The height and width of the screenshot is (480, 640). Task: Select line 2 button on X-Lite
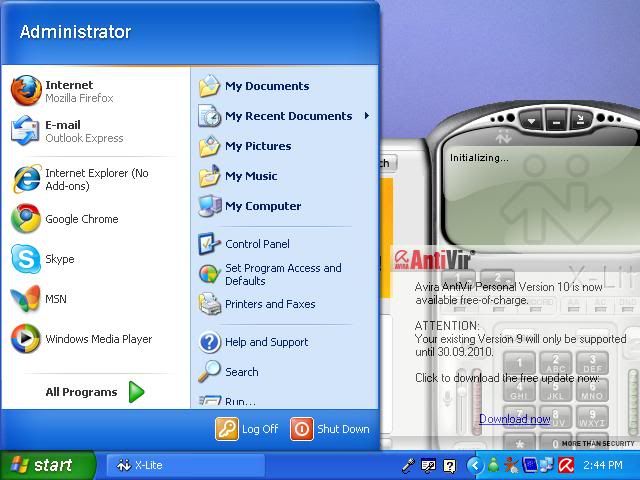pyautogui.click(x=498, y=278)
